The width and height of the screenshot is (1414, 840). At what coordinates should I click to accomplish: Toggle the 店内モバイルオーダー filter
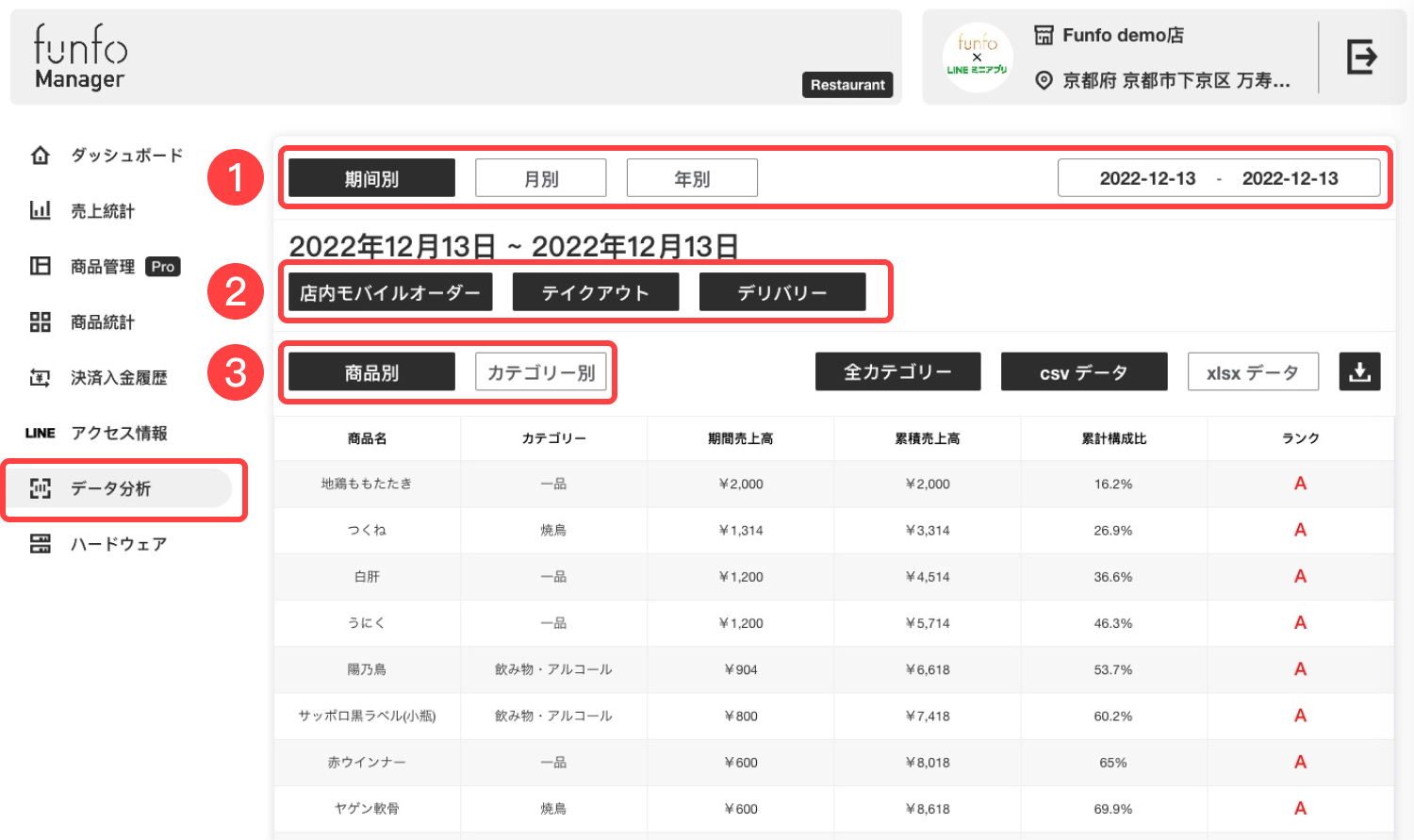click(390, 292)
